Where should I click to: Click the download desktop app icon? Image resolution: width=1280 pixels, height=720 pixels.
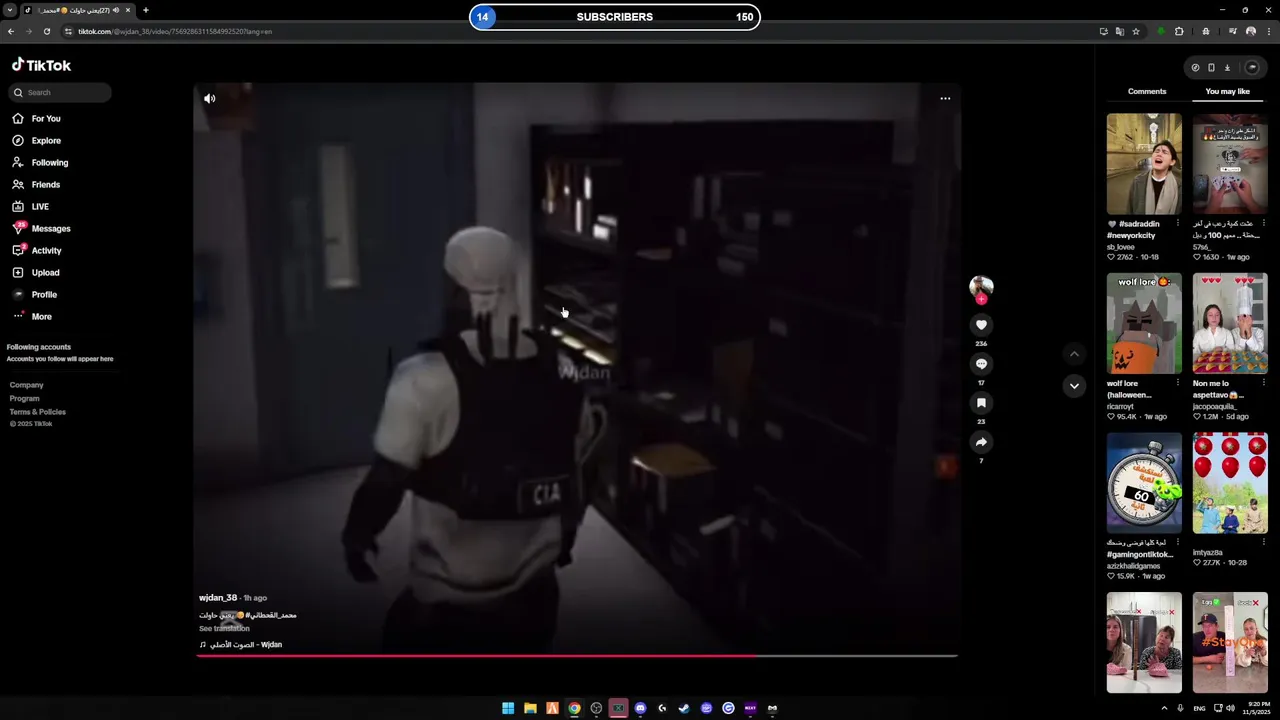pos(1227,68)
